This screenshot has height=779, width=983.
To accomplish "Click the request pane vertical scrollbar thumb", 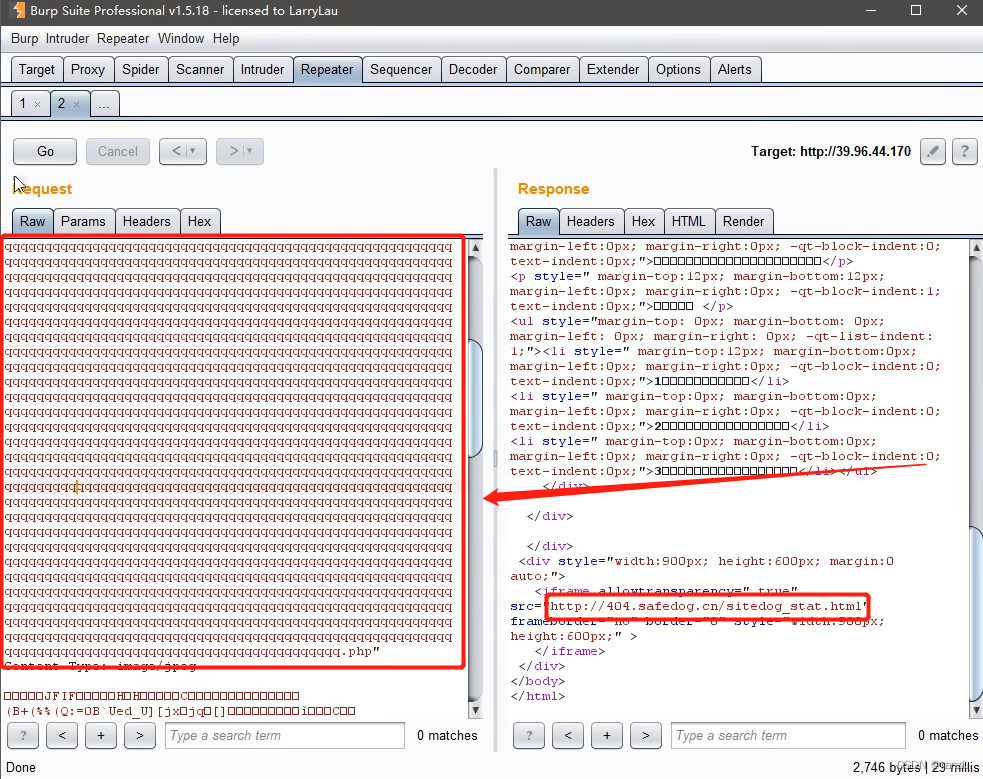I will tap(476, 398).
